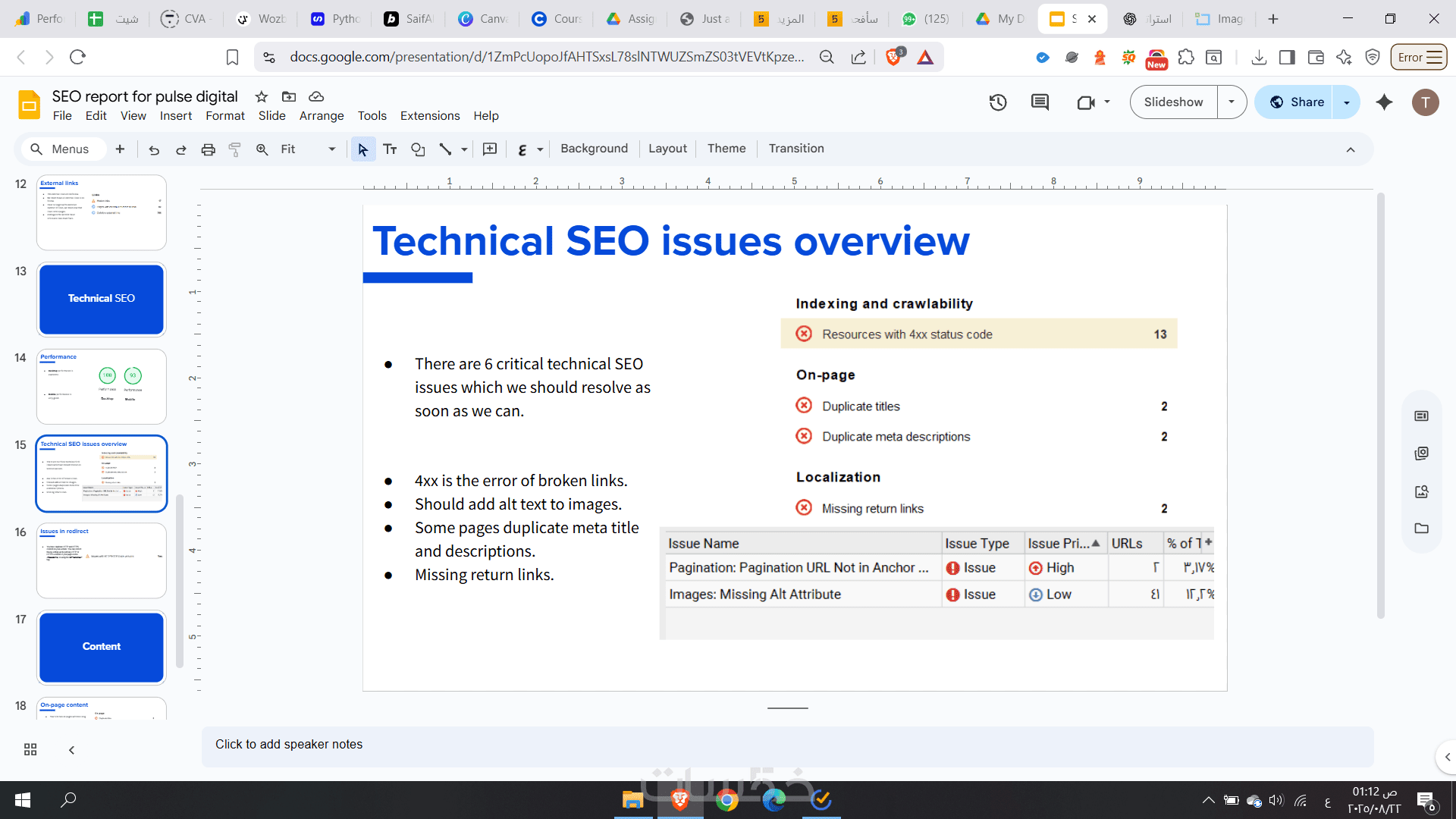The width and height of the screenshot is (1456, 819).
Task: Open the Arrange menu
Action: coord(321,116)
